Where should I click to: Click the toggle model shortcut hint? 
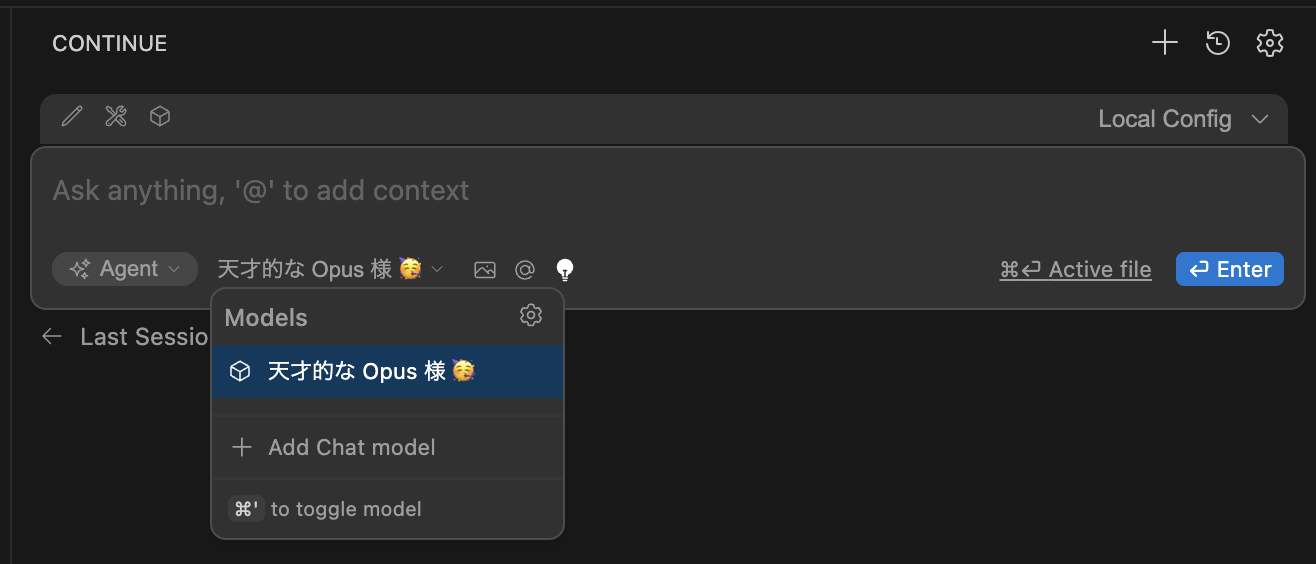(326, 509)
